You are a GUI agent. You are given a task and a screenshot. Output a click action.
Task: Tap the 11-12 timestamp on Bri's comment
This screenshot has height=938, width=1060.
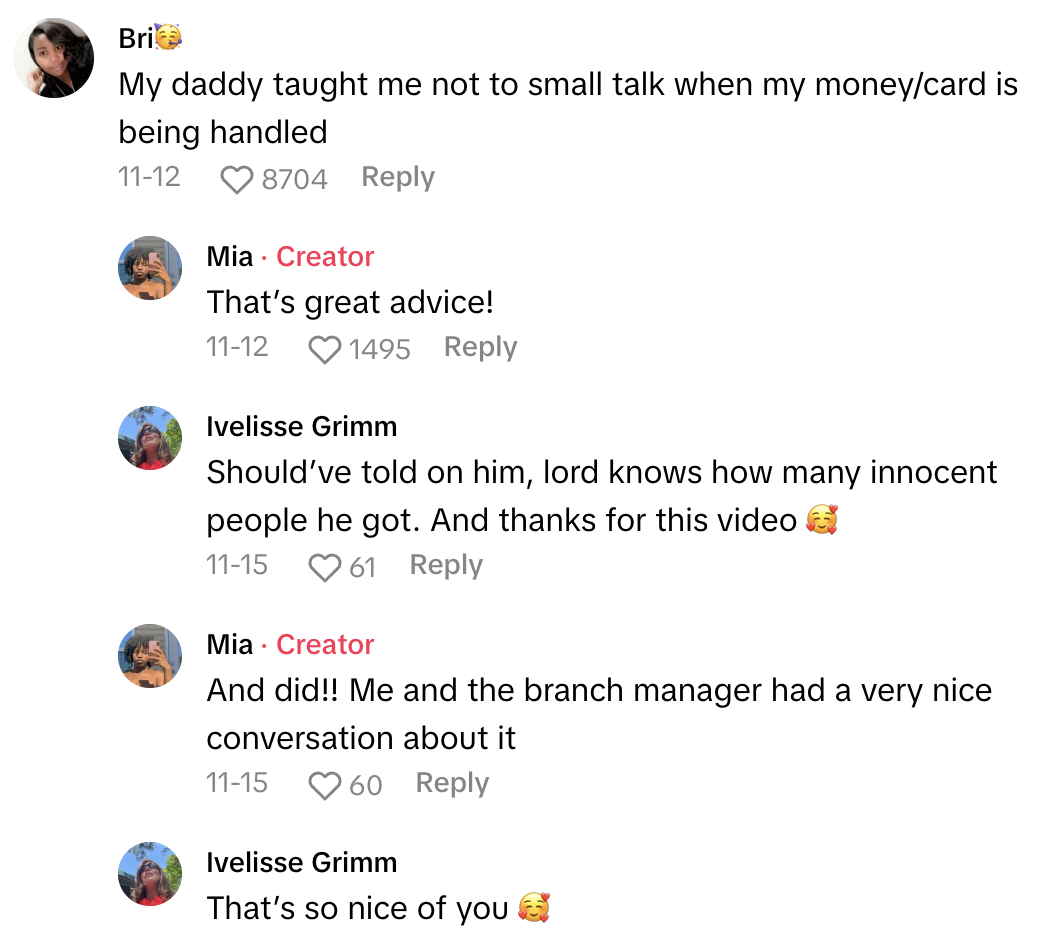click(x=149, y=177)
